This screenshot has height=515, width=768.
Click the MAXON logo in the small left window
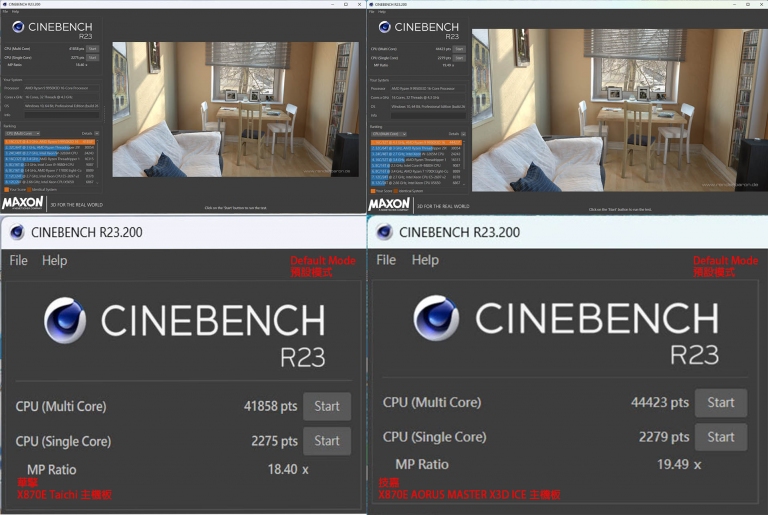point(23,202)
